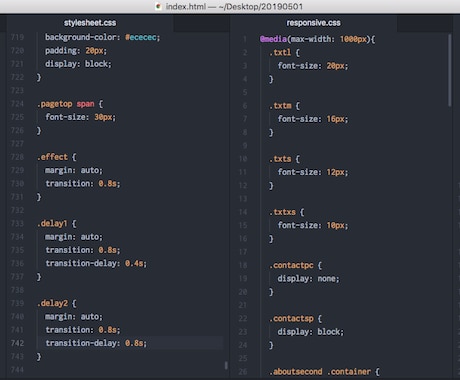Click line number 724 in left gutter

coord(17,104)
